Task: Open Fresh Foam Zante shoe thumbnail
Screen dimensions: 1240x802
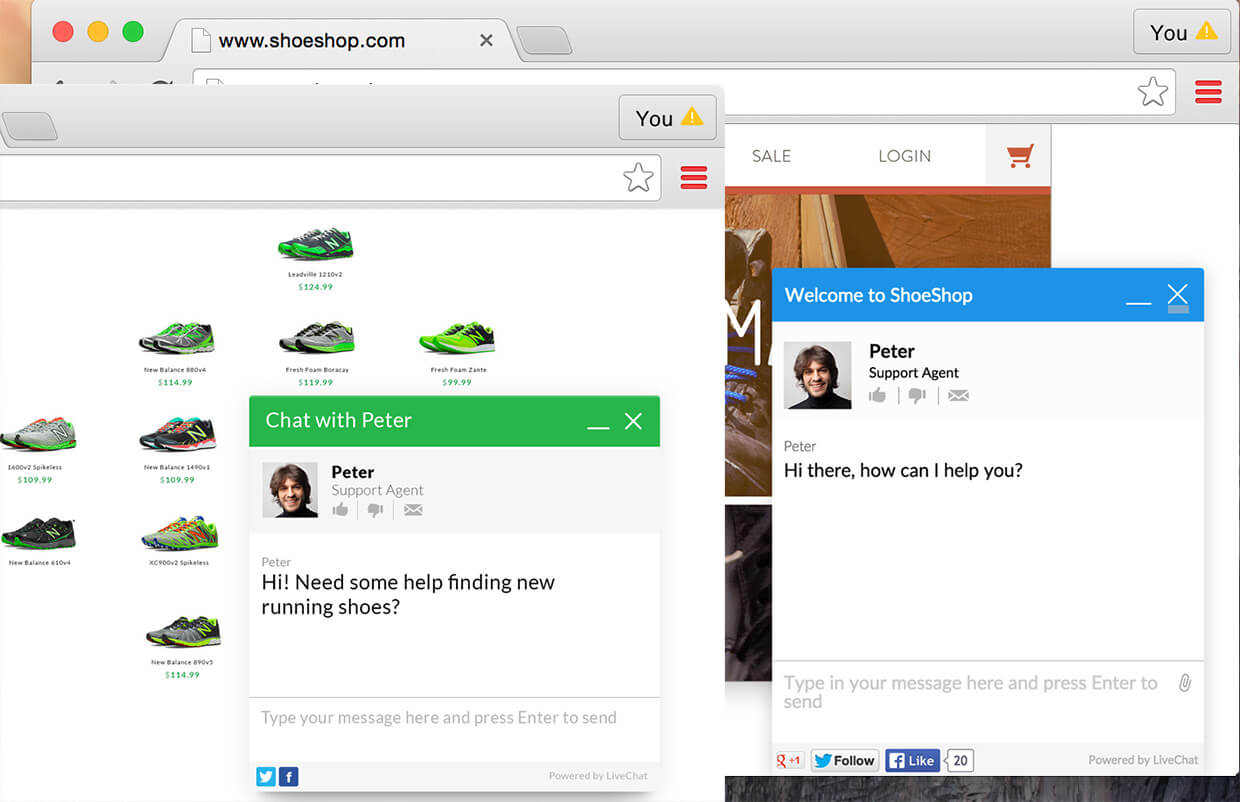Action: coord(458,337)
